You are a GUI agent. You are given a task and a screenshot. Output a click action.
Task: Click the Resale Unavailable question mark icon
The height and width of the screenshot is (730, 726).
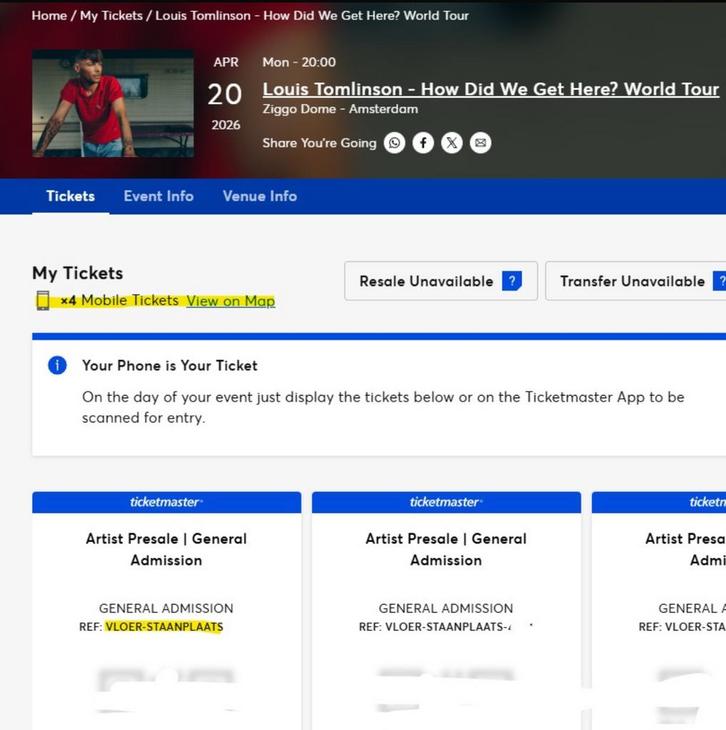512,281
